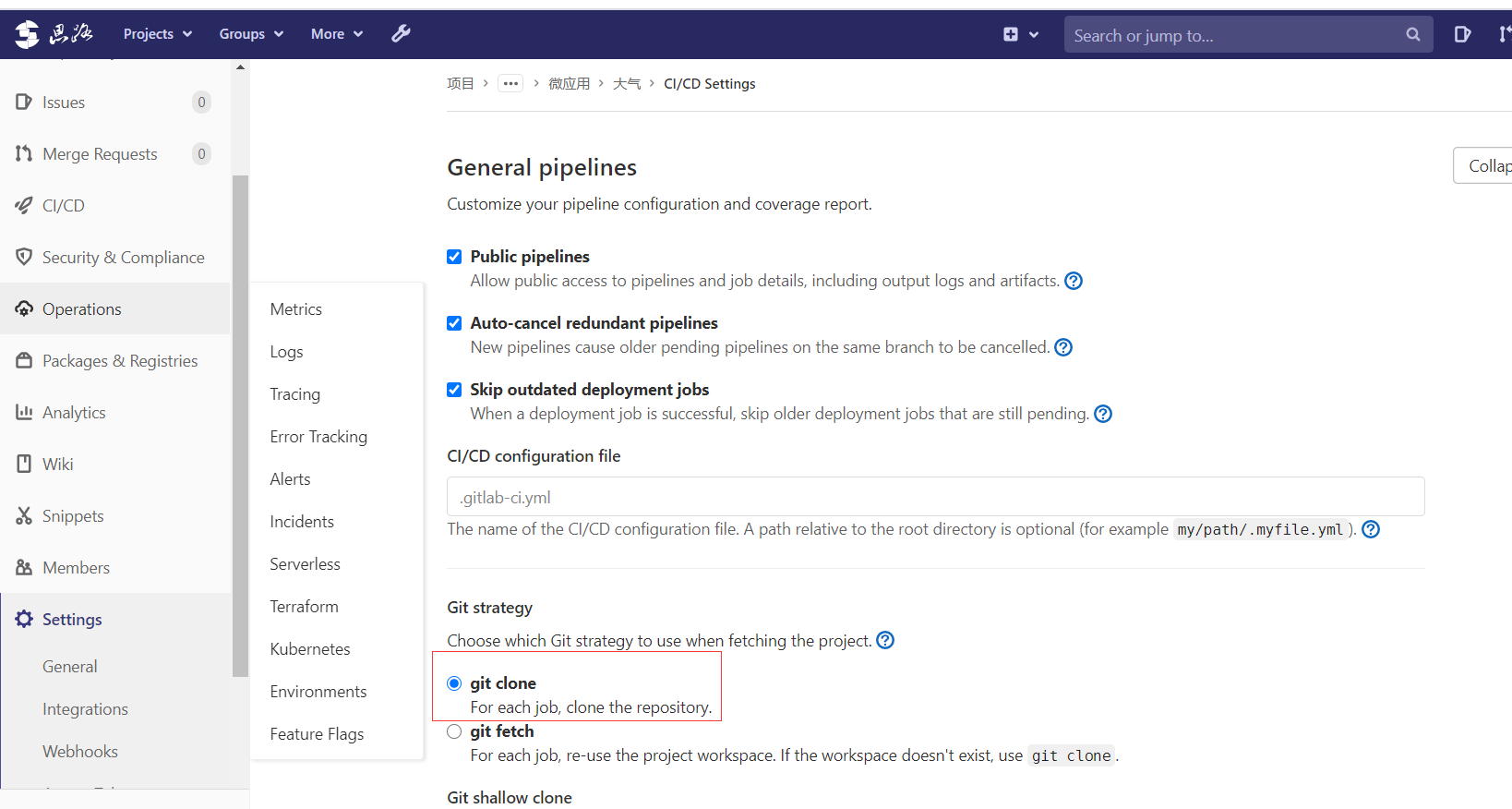1512x809 pixels.
Task: Click the Collapse button for General pipelines
Action: tap(1486, 166)
